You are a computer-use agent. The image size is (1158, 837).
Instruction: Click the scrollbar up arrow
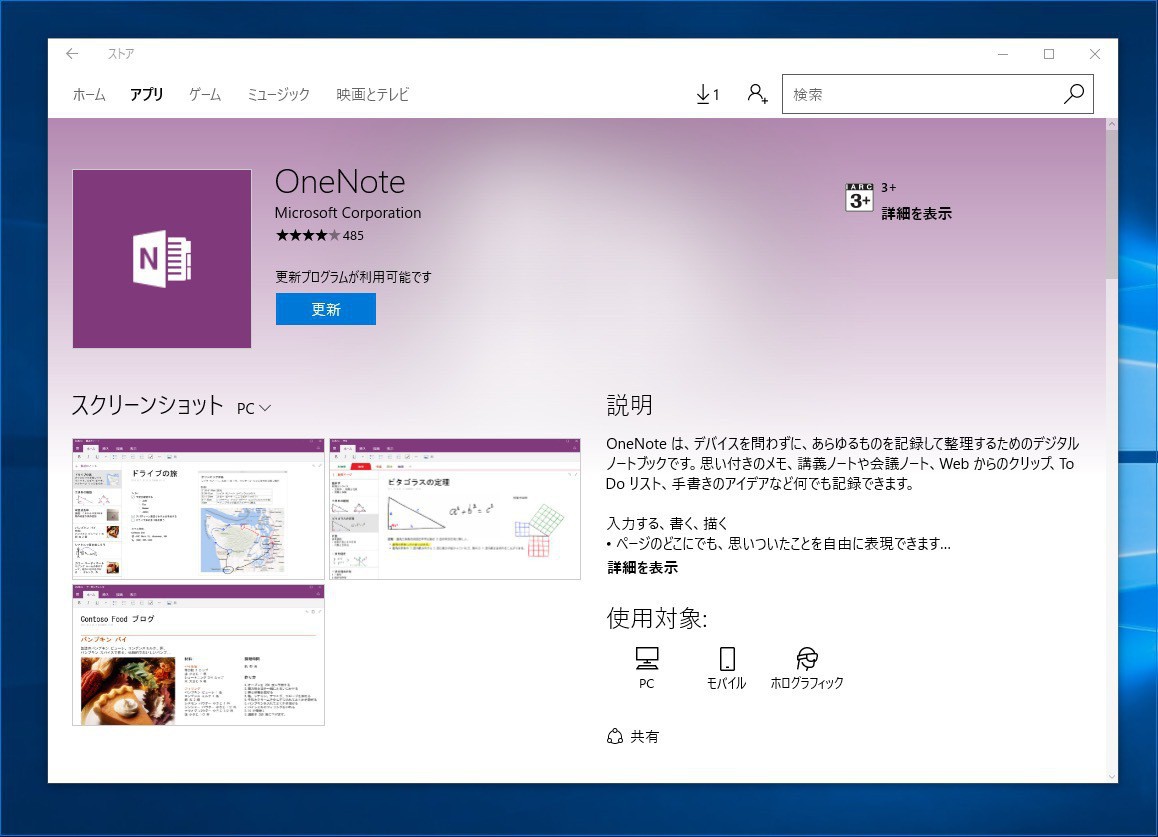pos(1111,124)
